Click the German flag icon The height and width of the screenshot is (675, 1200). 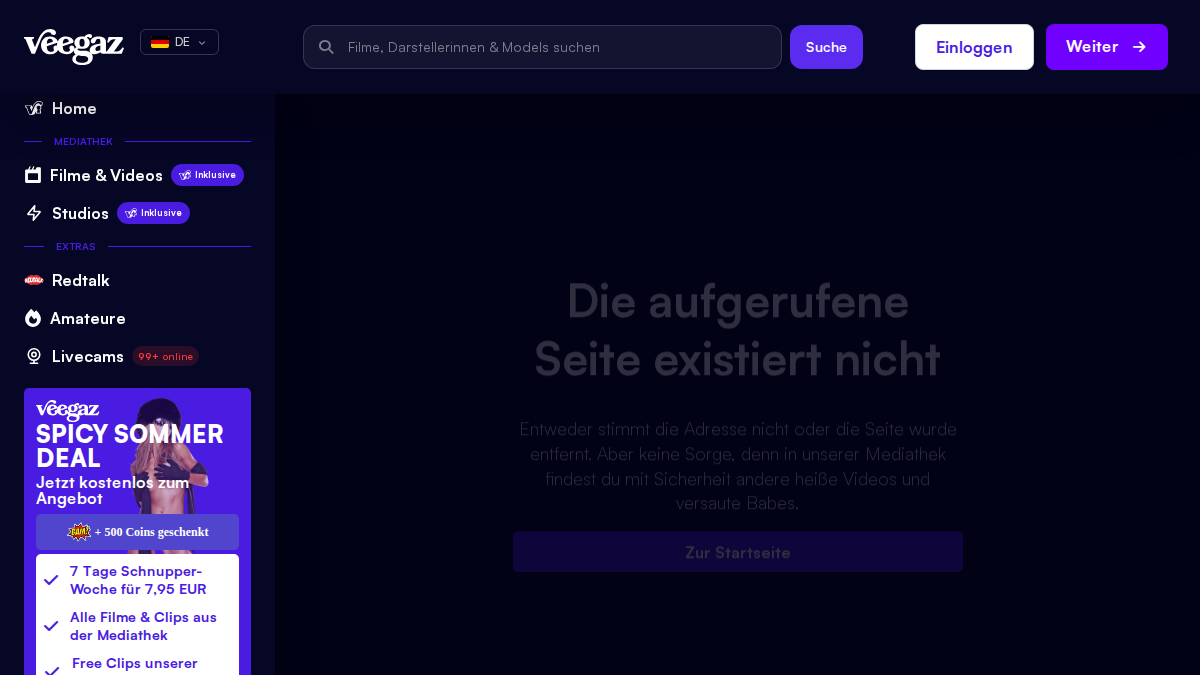click(x=160, y=42)
